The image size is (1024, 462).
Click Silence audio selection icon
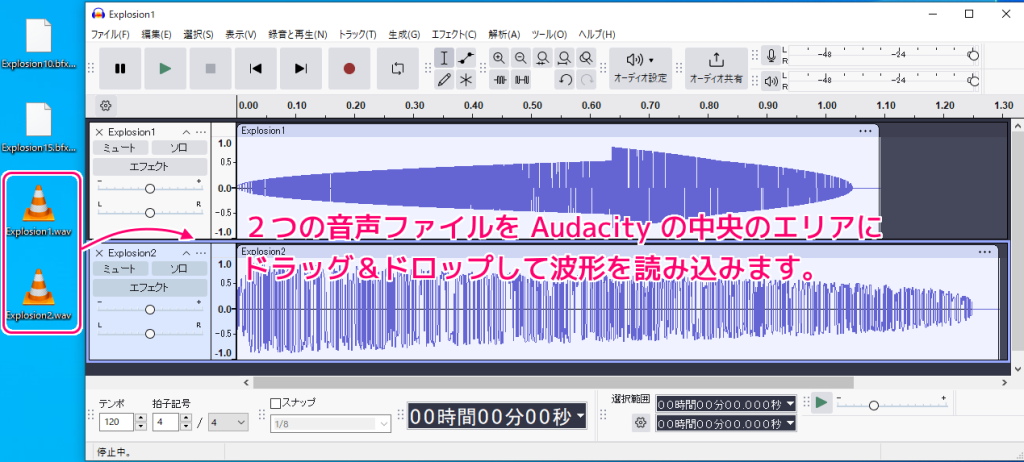pyautogui.click(x=522, y=80)
